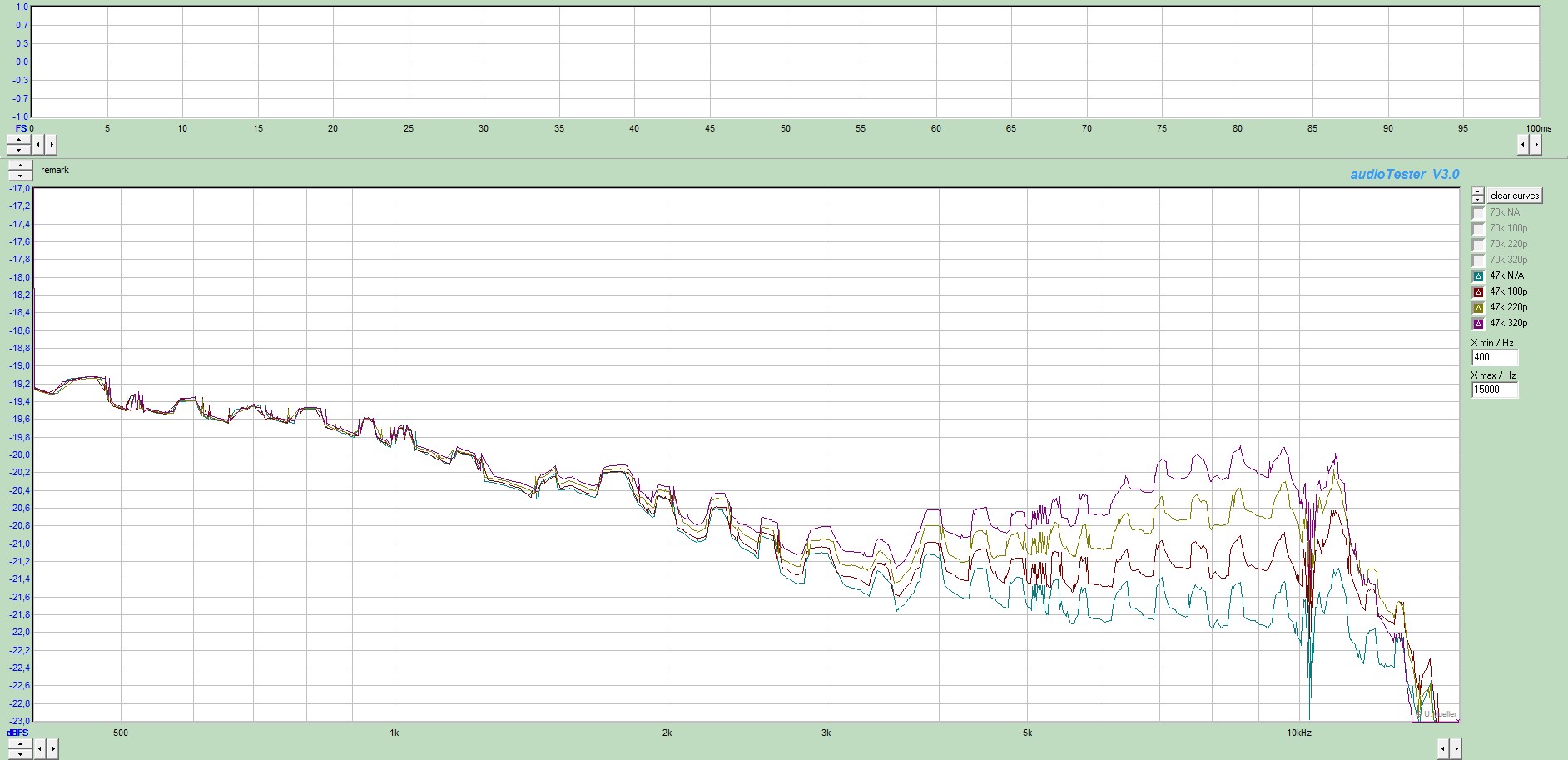
Task: Click down arrow next to remark label
Action: pyautogui.click(x=20, y=175)
